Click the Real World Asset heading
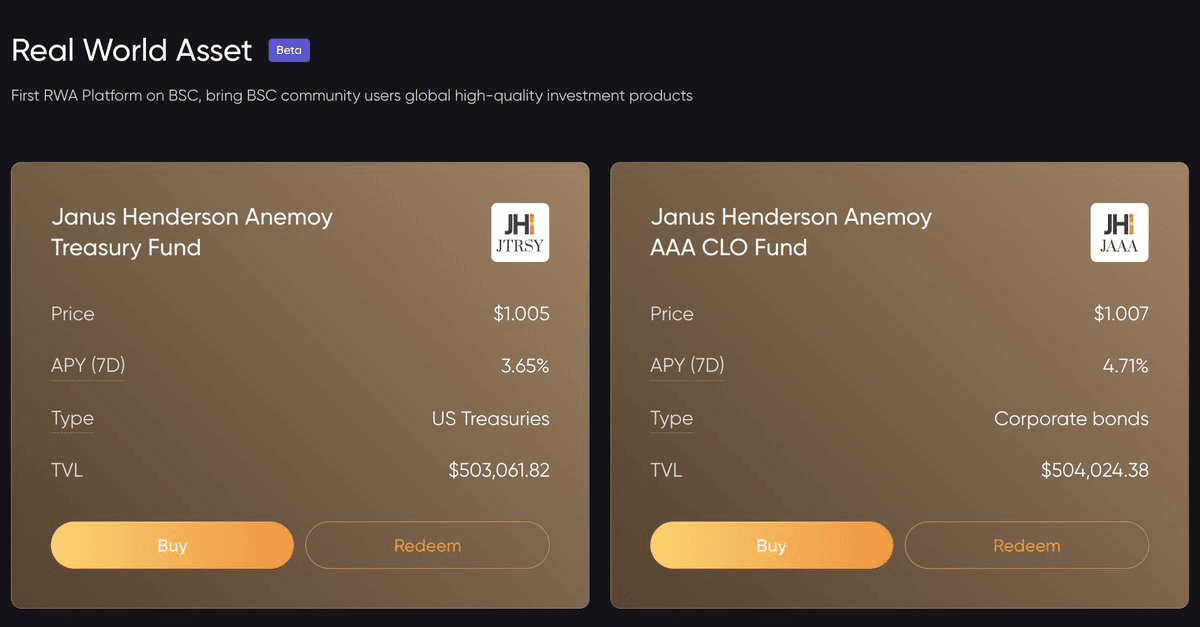 pos(132,50)
